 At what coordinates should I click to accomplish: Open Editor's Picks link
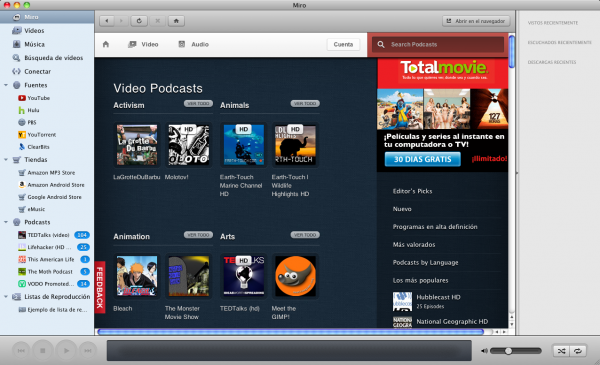(x=412, y=191)
